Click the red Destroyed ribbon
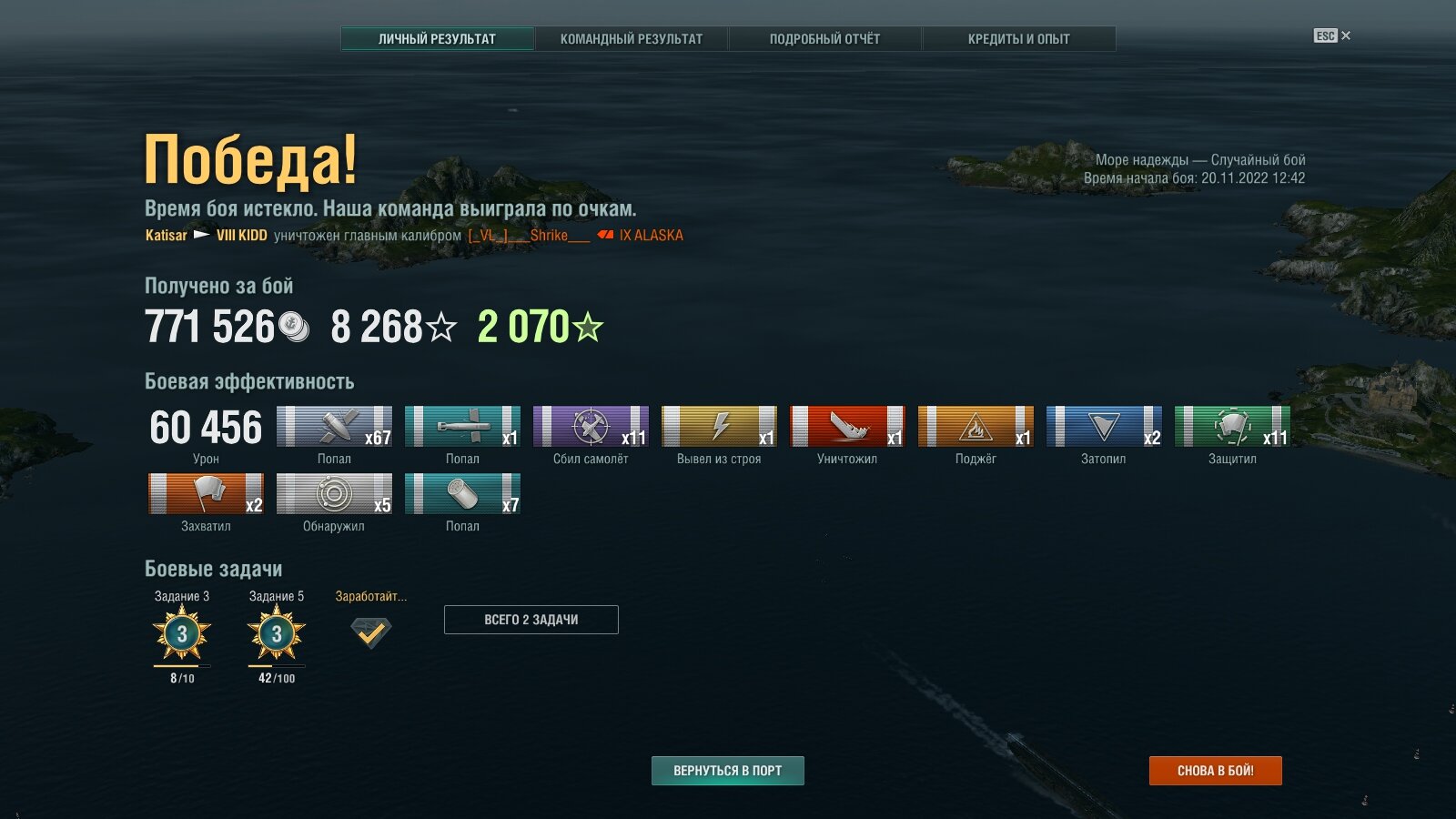 pos(847,426)
